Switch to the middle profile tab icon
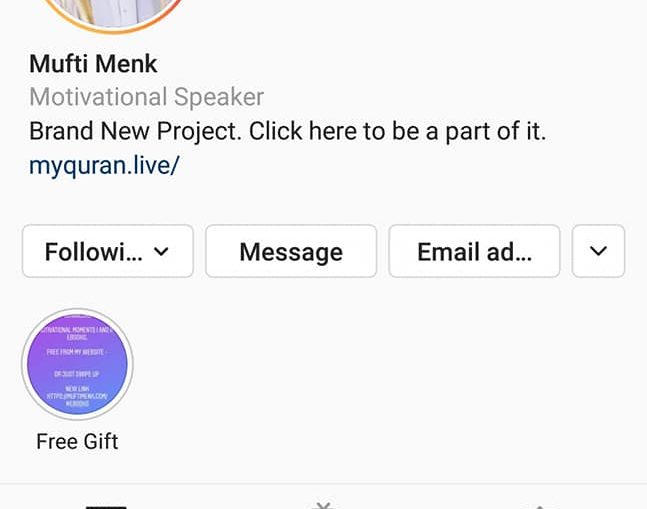Image resolution: width=647 pixels, height=509 pixels. click(x=324, y=505)
